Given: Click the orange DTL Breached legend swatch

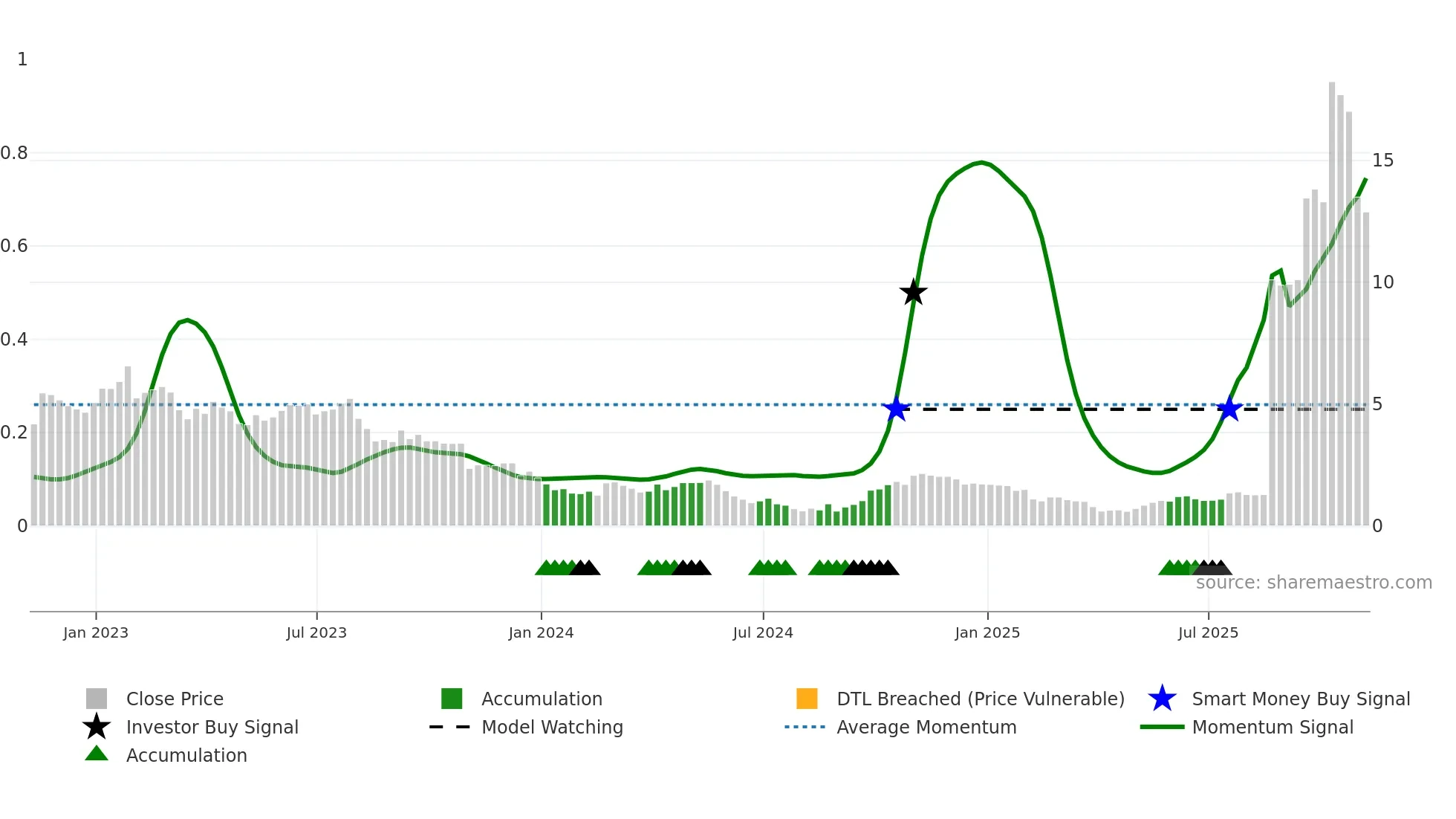Looking at the screenshot, I should [807, 699].
